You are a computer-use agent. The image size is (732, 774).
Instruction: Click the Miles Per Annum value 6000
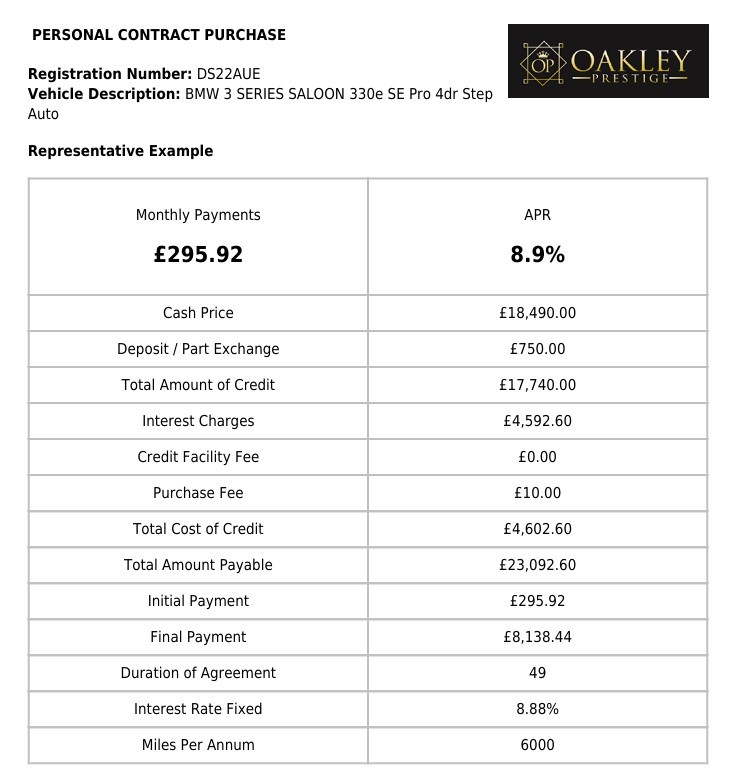pyautogui.click(x=537, y=745)
